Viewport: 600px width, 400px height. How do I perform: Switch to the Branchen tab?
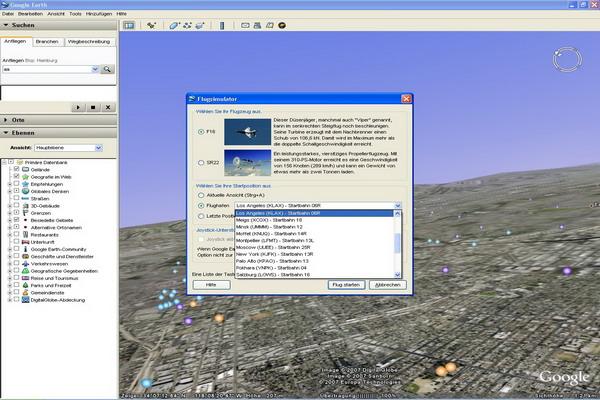point(47,41)
